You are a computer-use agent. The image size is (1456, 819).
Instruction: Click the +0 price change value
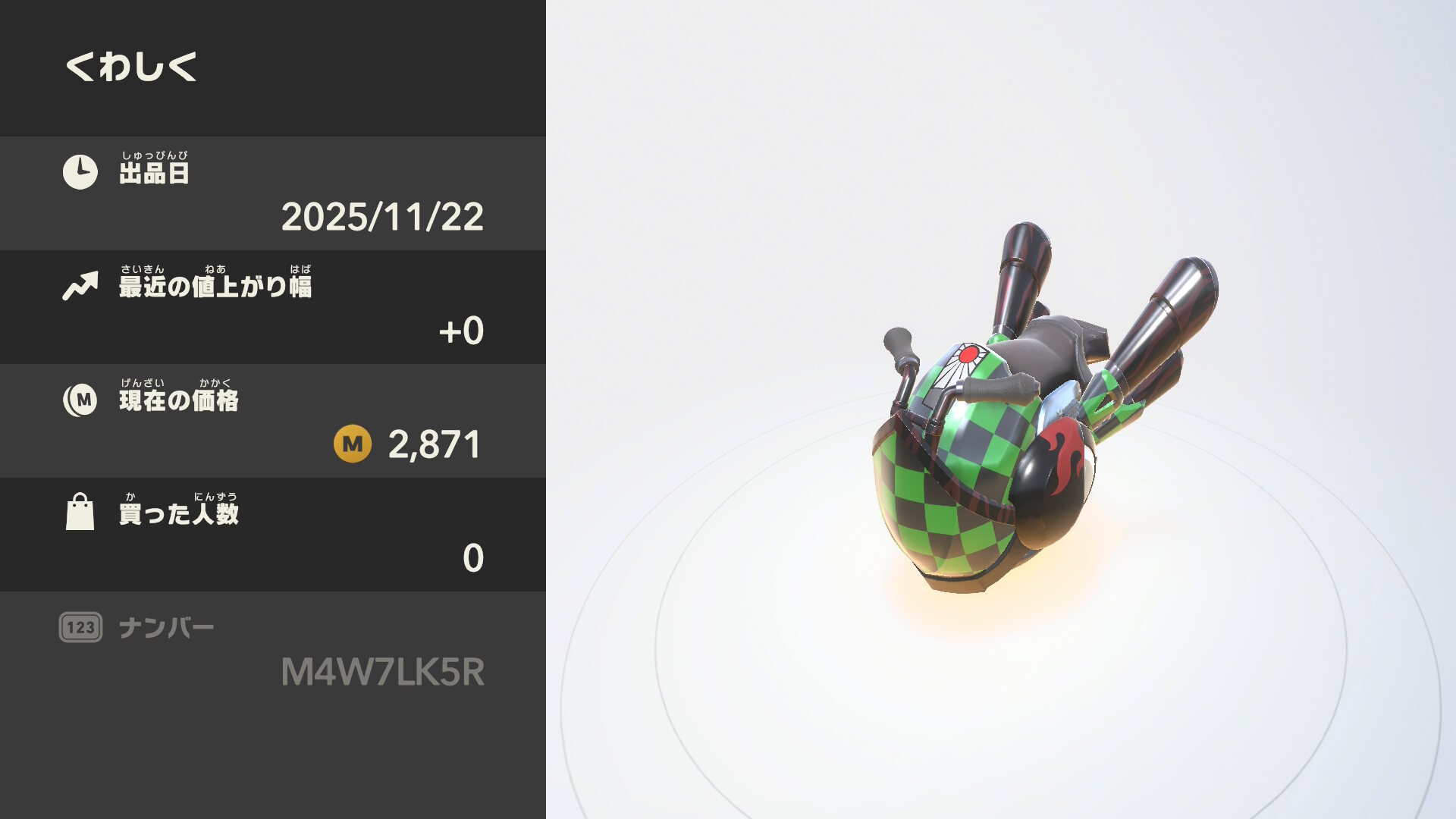coord(461,331)
